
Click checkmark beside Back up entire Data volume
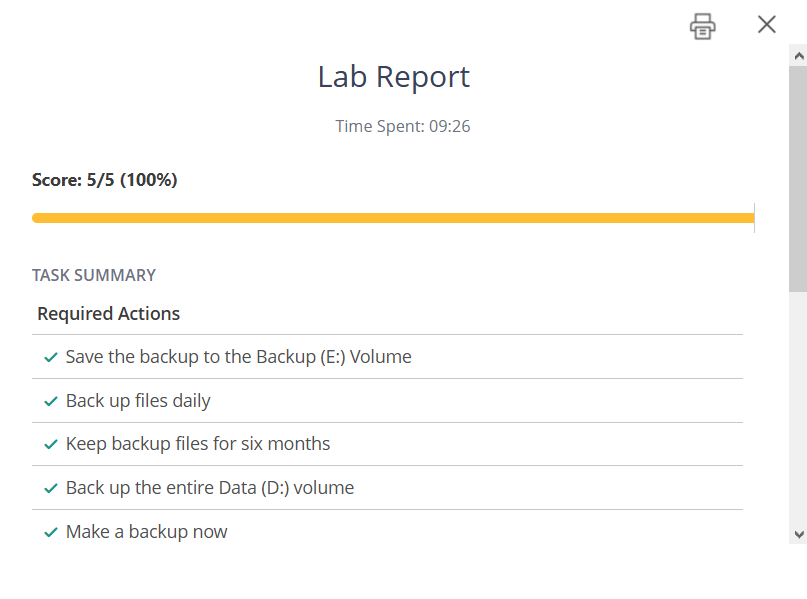(50, 488)
